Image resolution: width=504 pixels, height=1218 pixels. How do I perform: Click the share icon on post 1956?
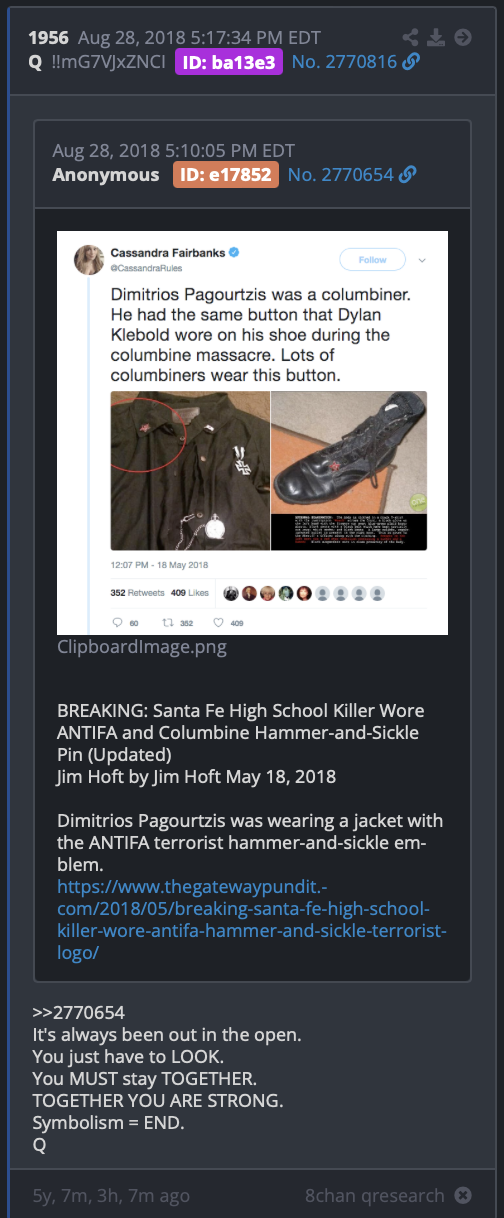410,38
